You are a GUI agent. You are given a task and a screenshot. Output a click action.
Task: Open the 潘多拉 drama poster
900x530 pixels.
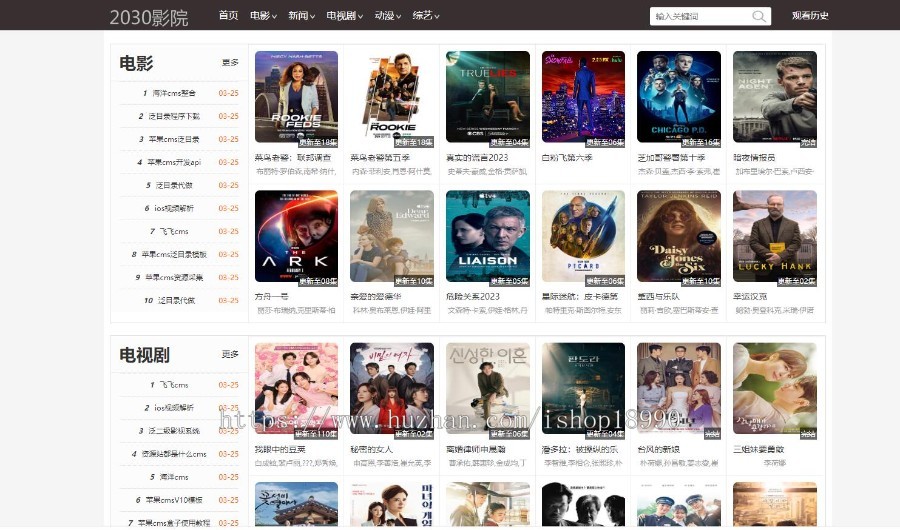(583, 390)
